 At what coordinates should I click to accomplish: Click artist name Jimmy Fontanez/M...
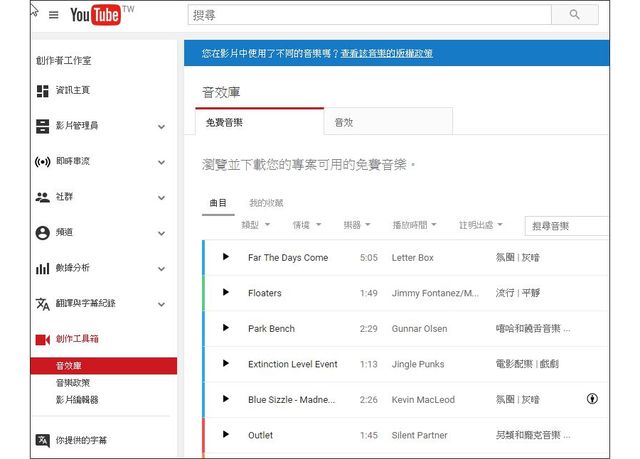(x=435, y=293)
